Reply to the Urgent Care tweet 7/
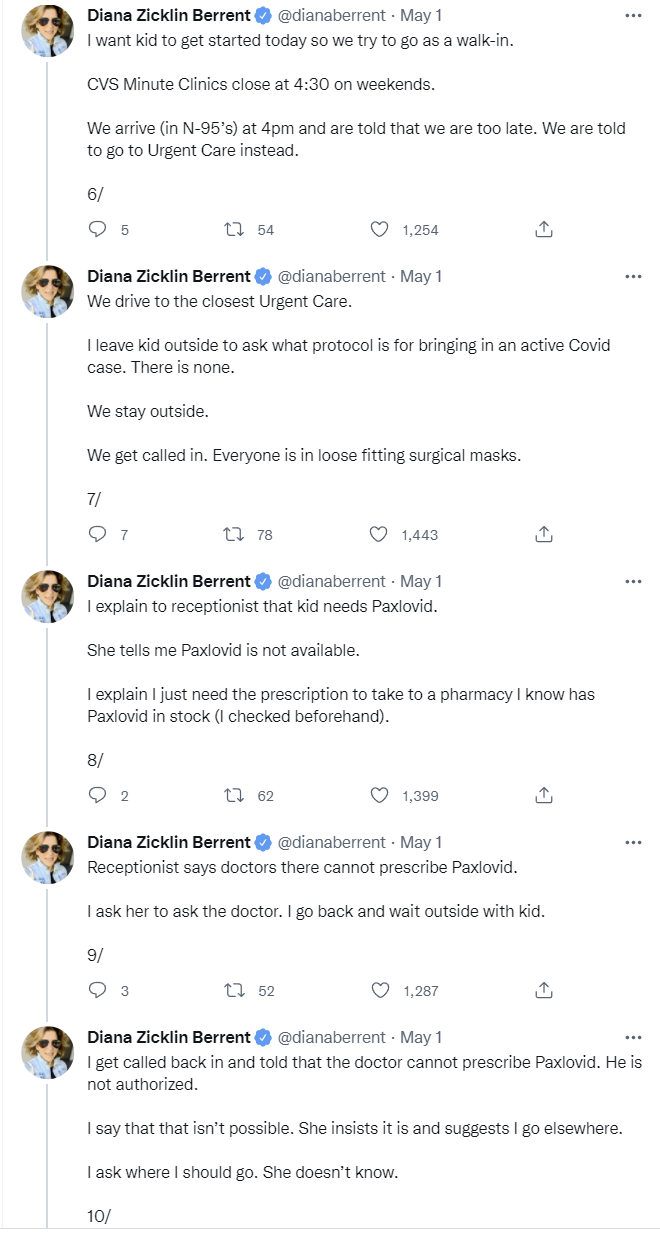 pyautogui.click(x=98, y=535)
